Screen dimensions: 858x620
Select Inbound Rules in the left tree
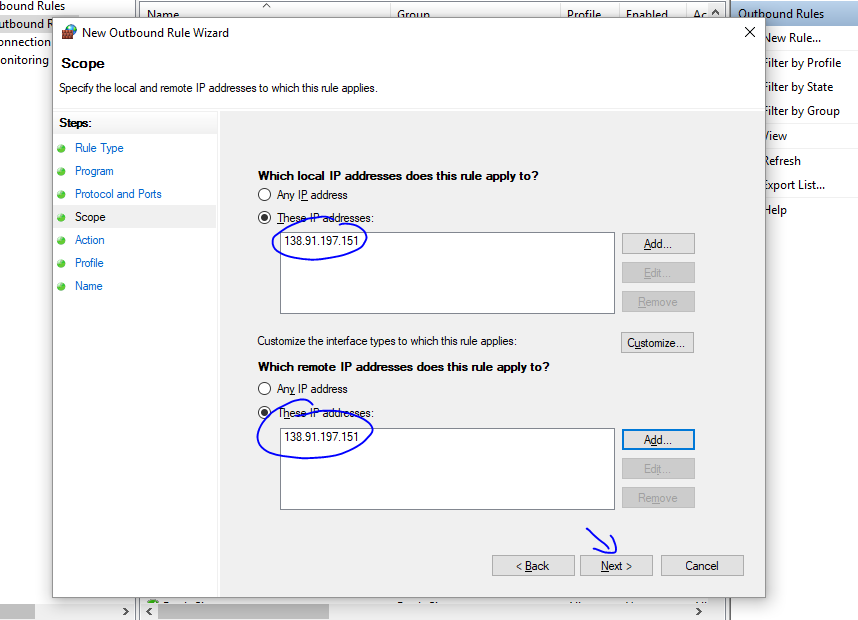(x=33, y=6)
